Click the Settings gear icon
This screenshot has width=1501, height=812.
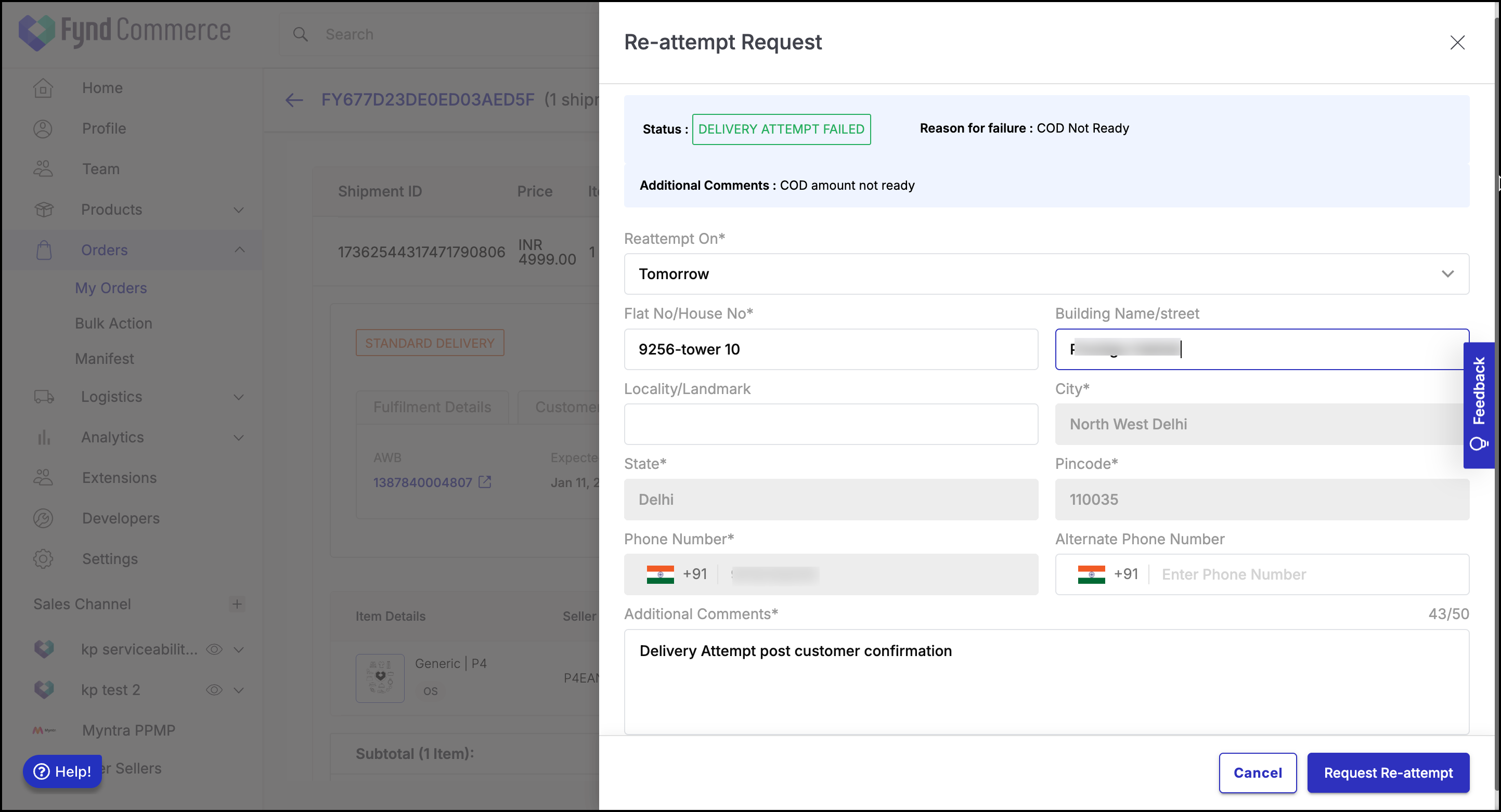point(43,558)
